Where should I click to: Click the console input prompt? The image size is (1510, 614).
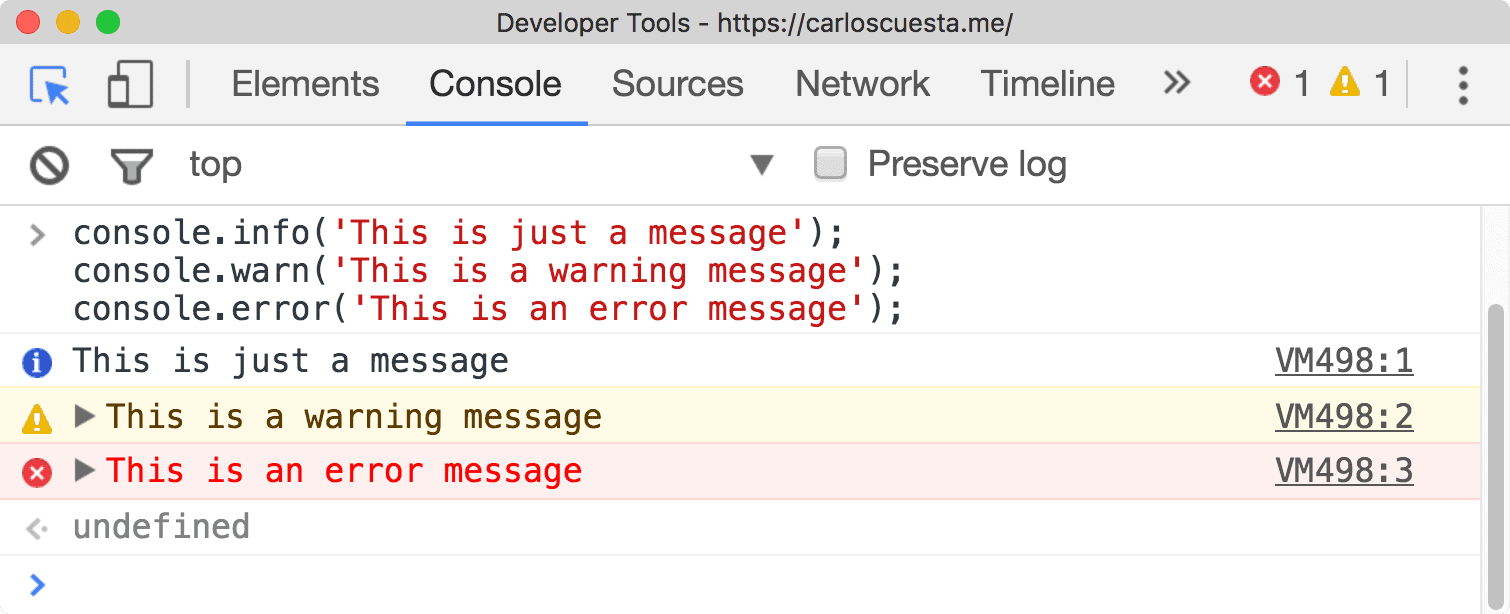click(300, 585)
